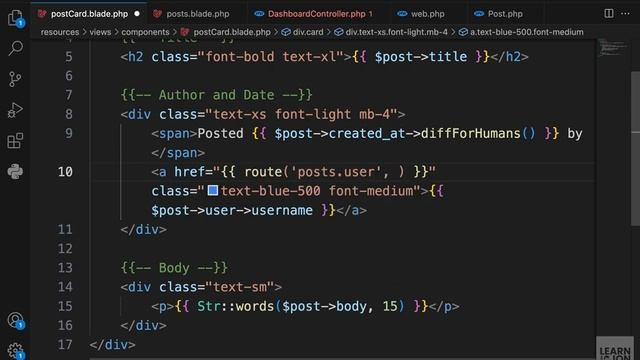
Task: Open the Run and Debug view
Action: point(15,110)
